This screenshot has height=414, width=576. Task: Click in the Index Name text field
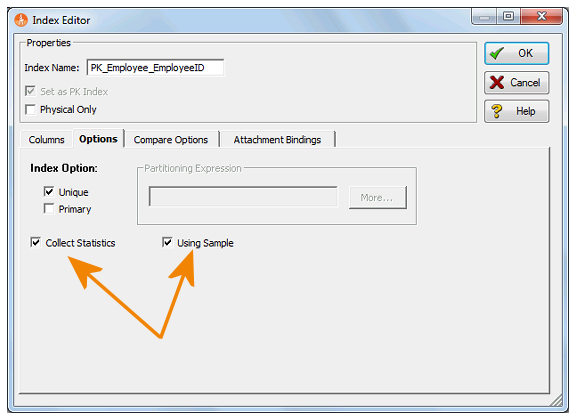(155, 68)
